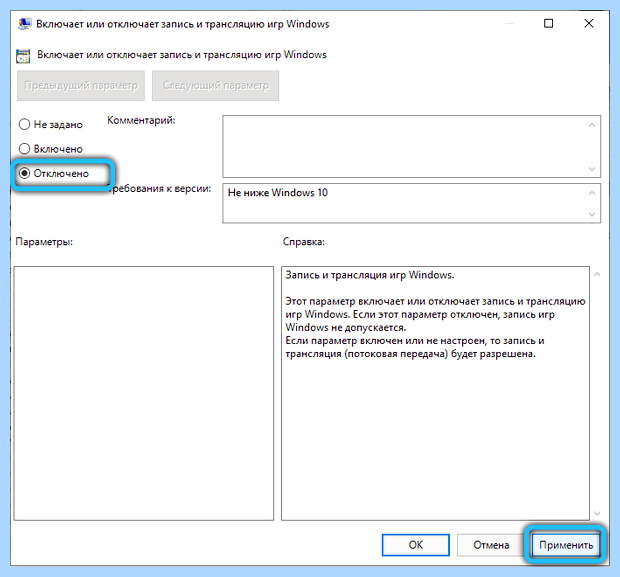
Task: Click the "Параметры:" label
Action: pyautogui.click(x=44, y=242)
